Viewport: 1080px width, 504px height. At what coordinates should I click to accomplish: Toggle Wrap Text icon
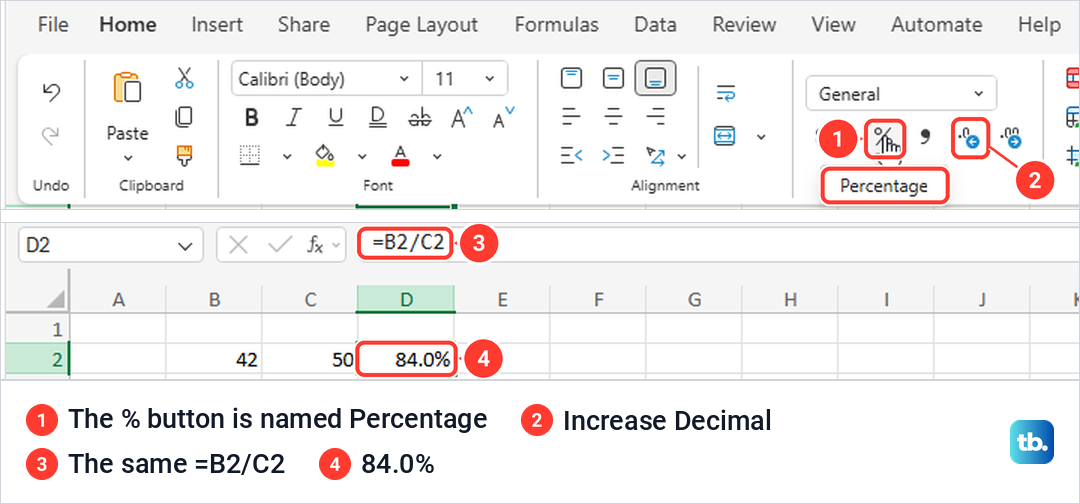click(725, 92)
